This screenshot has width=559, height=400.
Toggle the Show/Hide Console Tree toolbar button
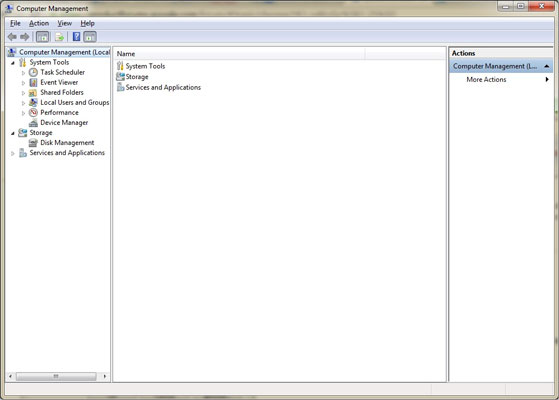tap(42, 37)
